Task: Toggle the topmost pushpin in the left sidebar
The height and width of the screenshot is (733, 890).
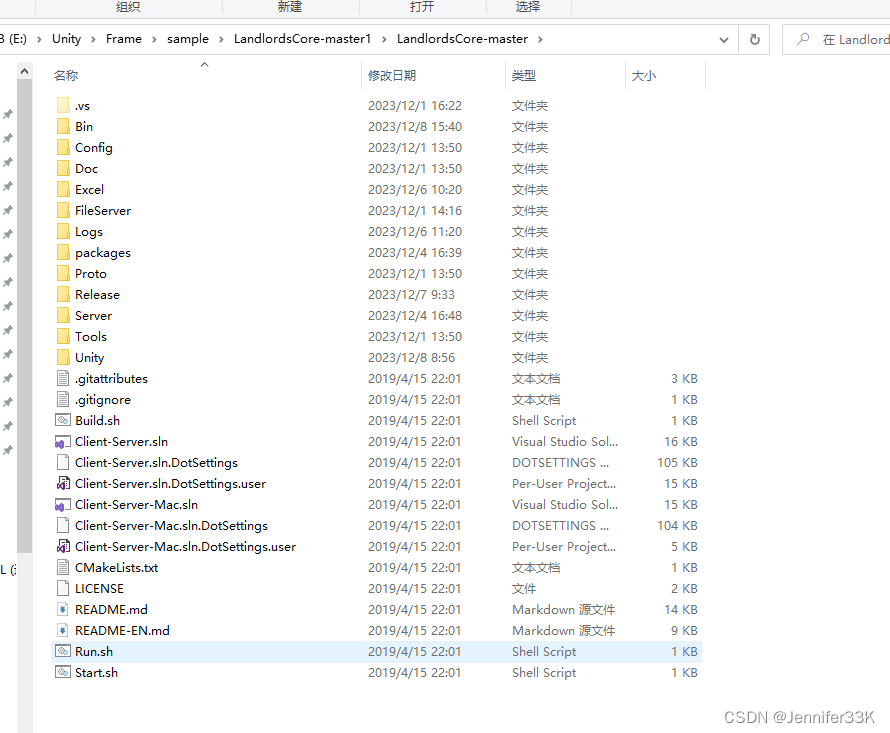Action: pos(8,113)
